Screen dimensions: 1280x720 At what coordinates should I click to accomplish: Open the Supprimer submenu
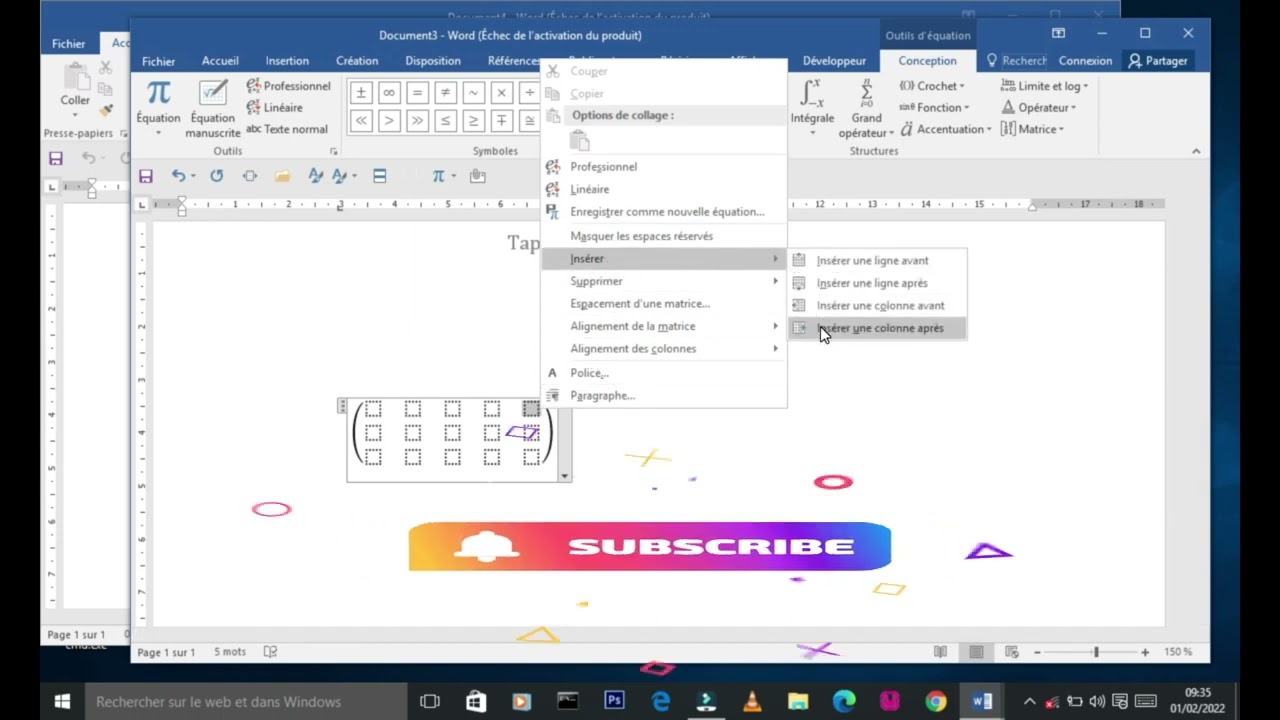[664, 281]
